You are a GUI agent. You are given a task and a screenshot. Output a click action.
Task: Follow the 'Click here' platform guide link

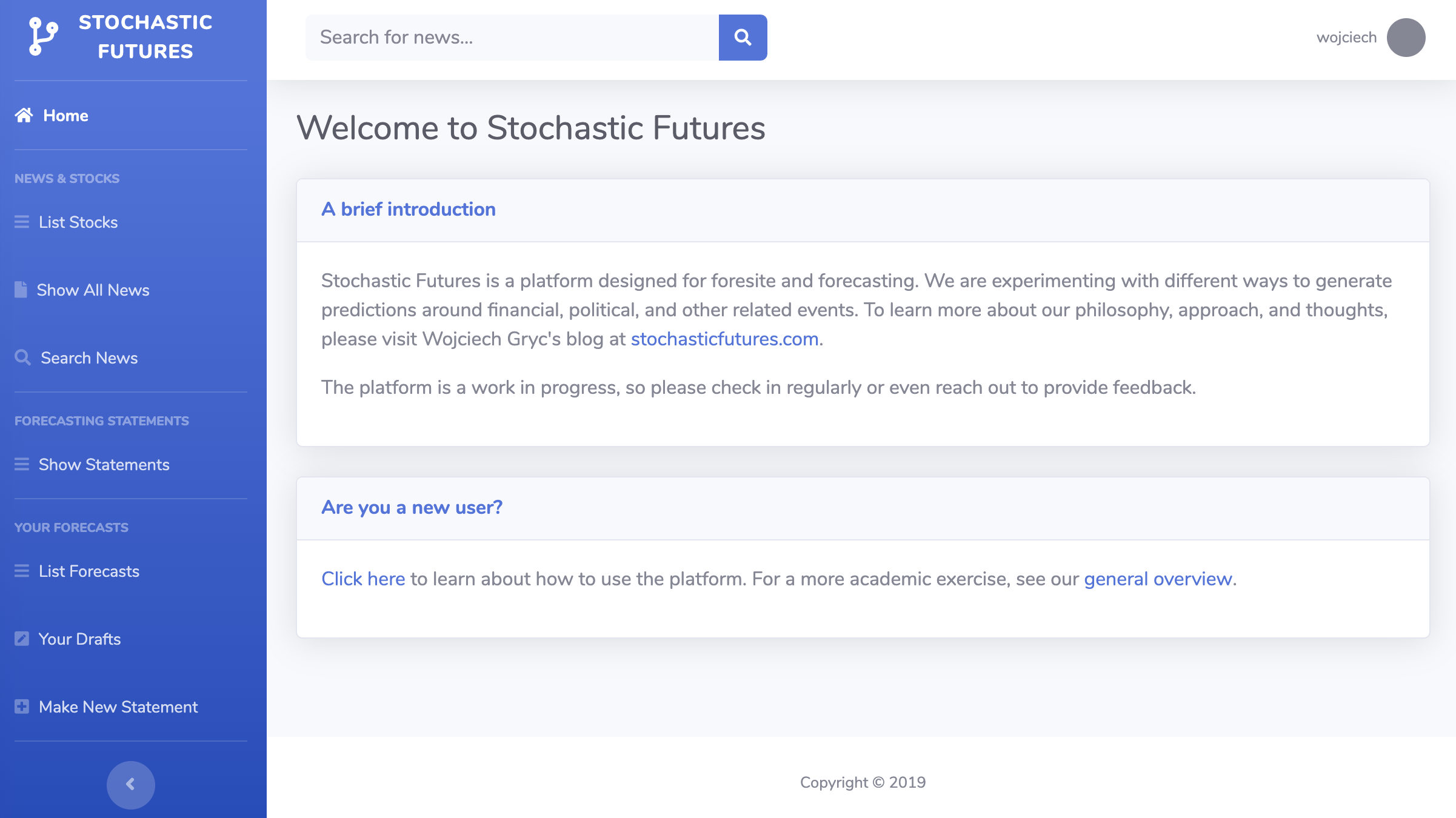click(363, 579)
